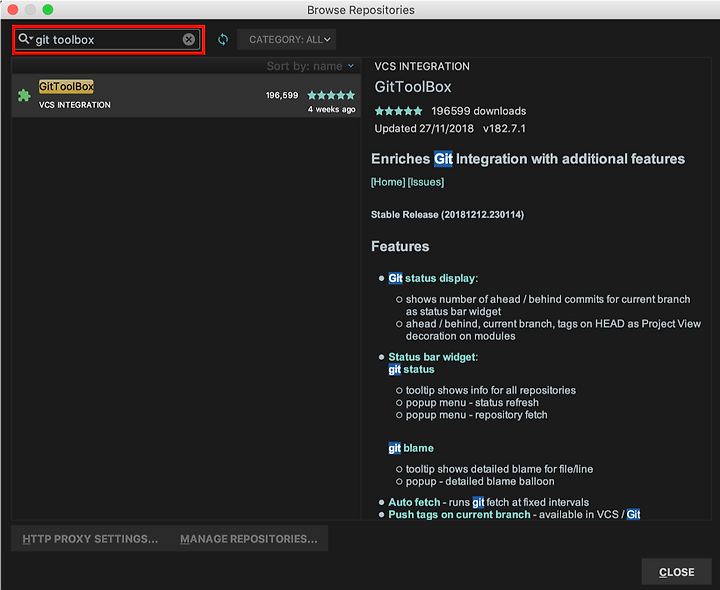Open the Issues link
The image size is (720, 590).
(x=426, y=182)
